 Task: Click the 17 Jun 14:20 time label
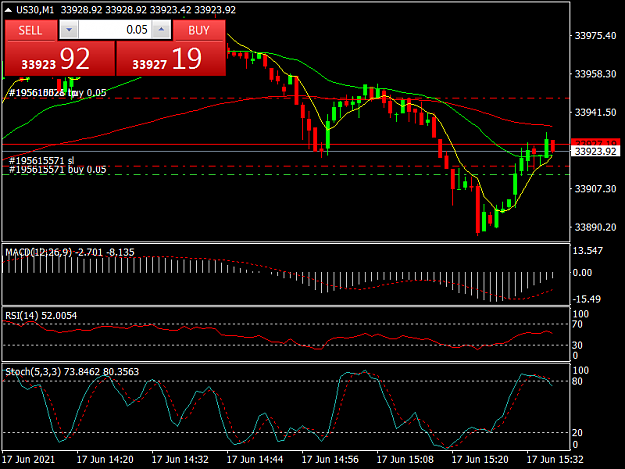coord(105,459)
